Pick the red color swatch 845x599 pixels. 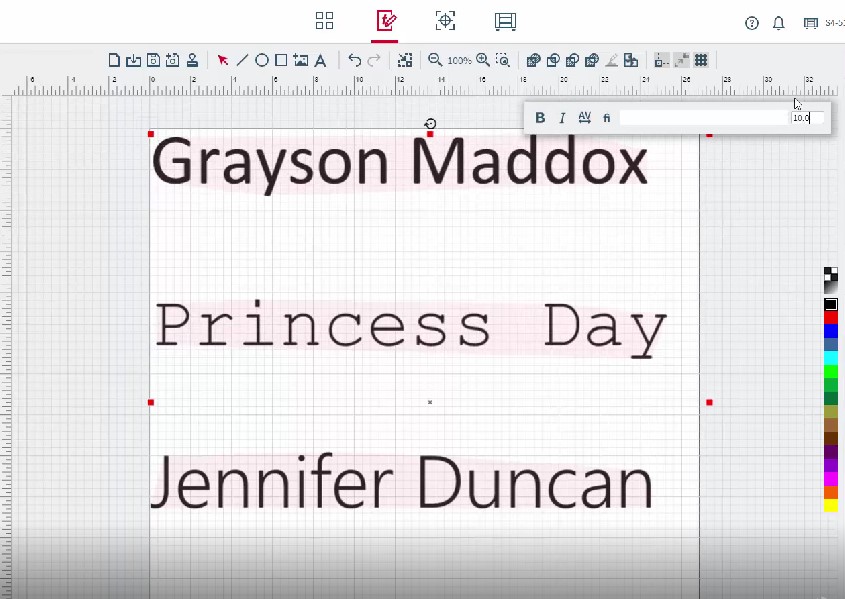[830, 317]
